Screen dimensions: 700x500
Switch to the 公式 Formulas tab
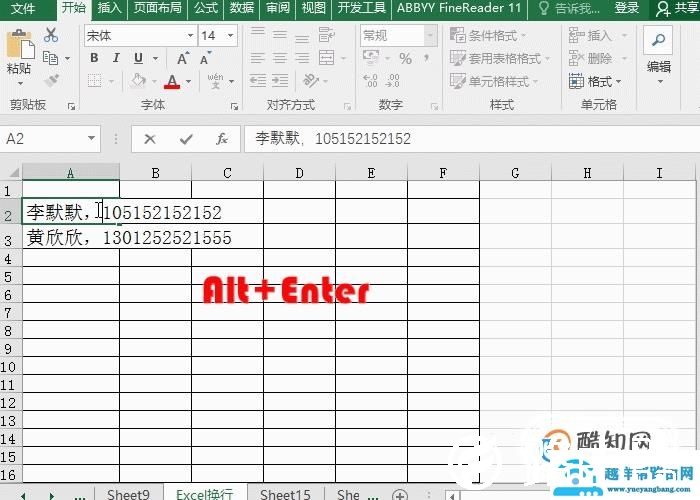tap(206, 8)
